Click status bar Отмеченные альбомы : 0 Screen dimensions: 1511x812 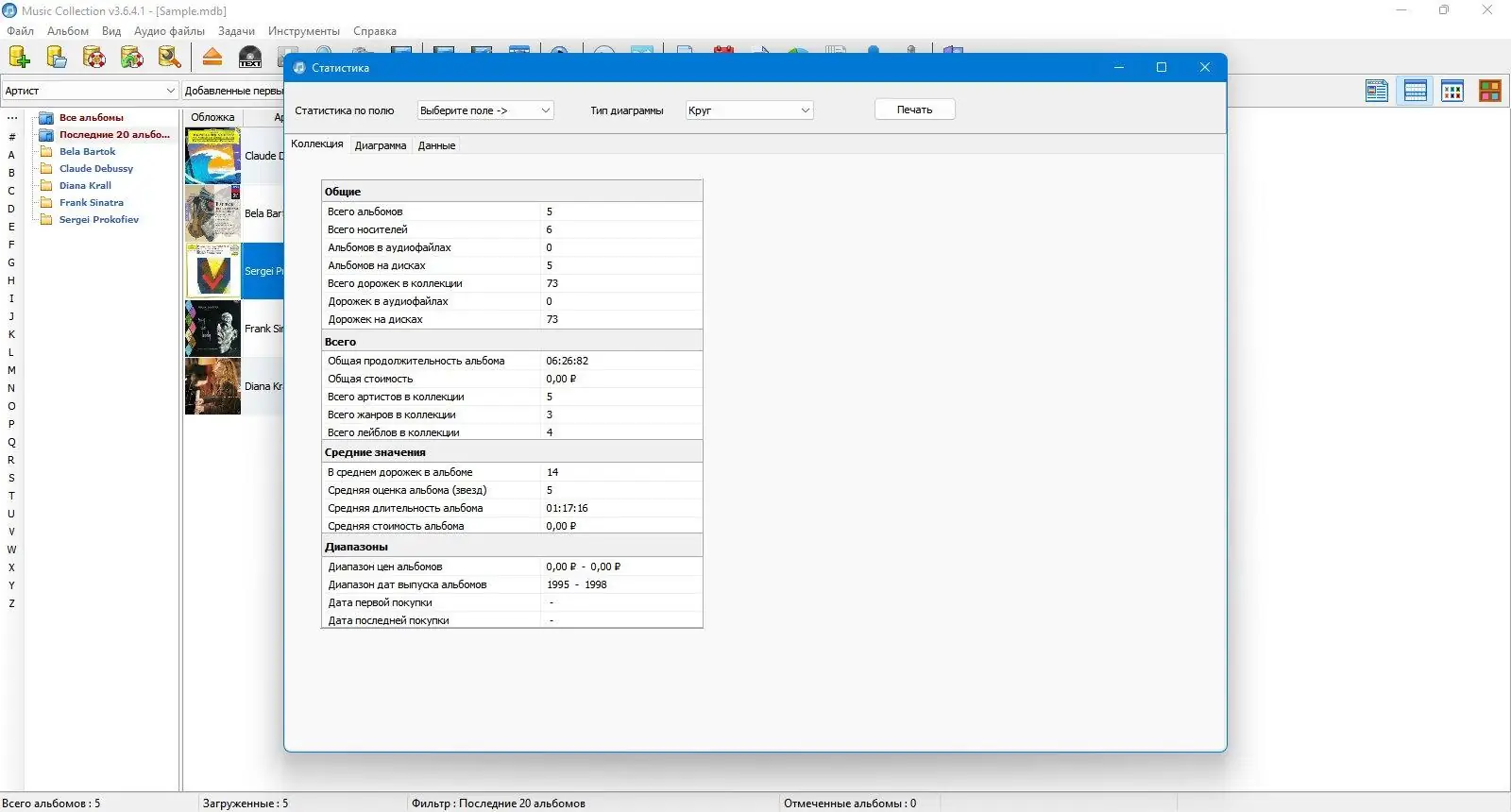click(850, 804)
